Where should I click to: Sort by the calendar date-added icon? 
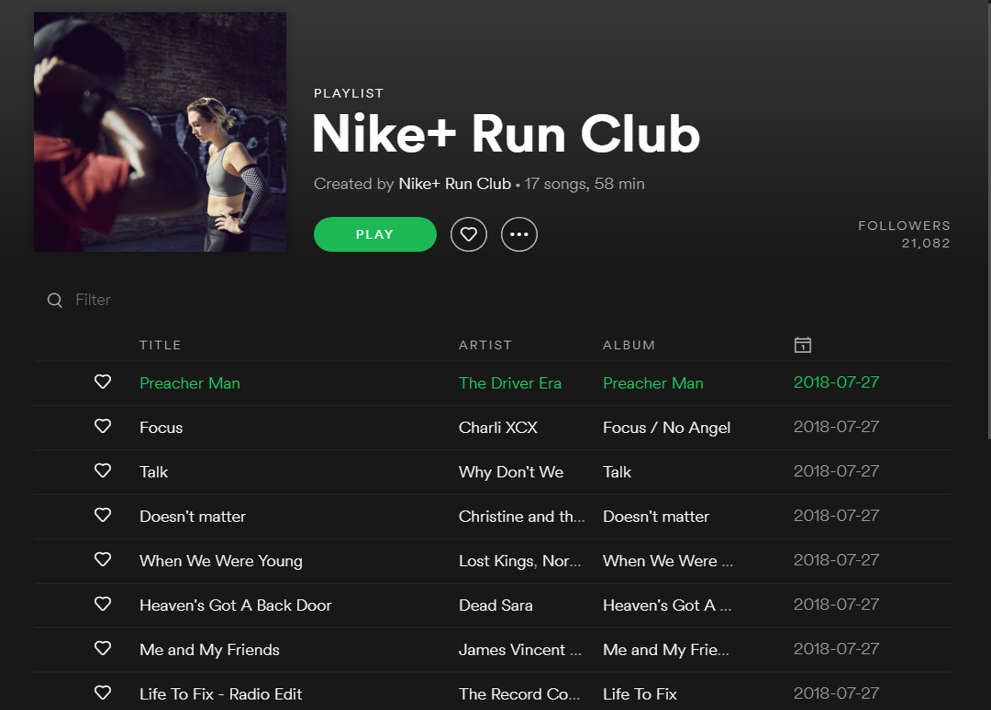pos(803,345)
